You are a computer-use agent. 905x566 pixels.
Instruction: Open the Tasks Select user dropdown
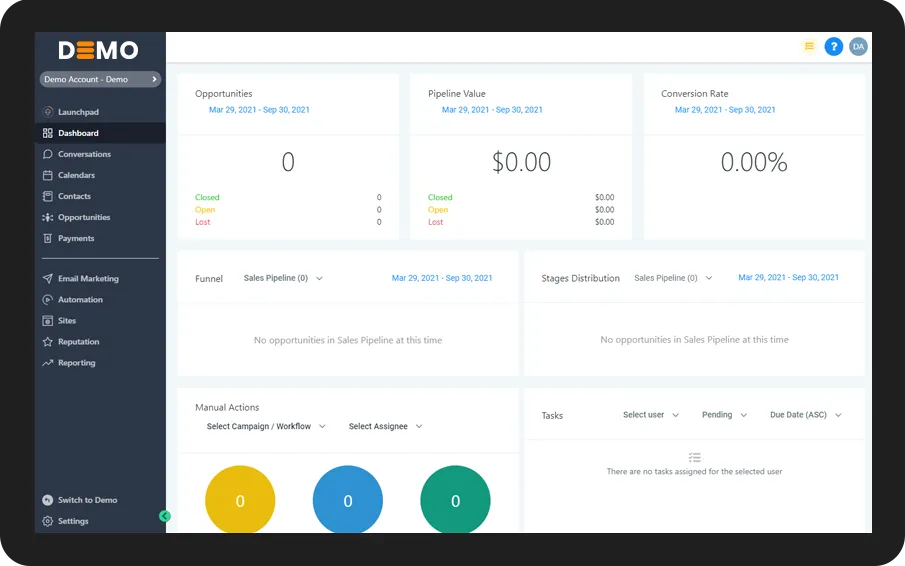coord(650,415)
